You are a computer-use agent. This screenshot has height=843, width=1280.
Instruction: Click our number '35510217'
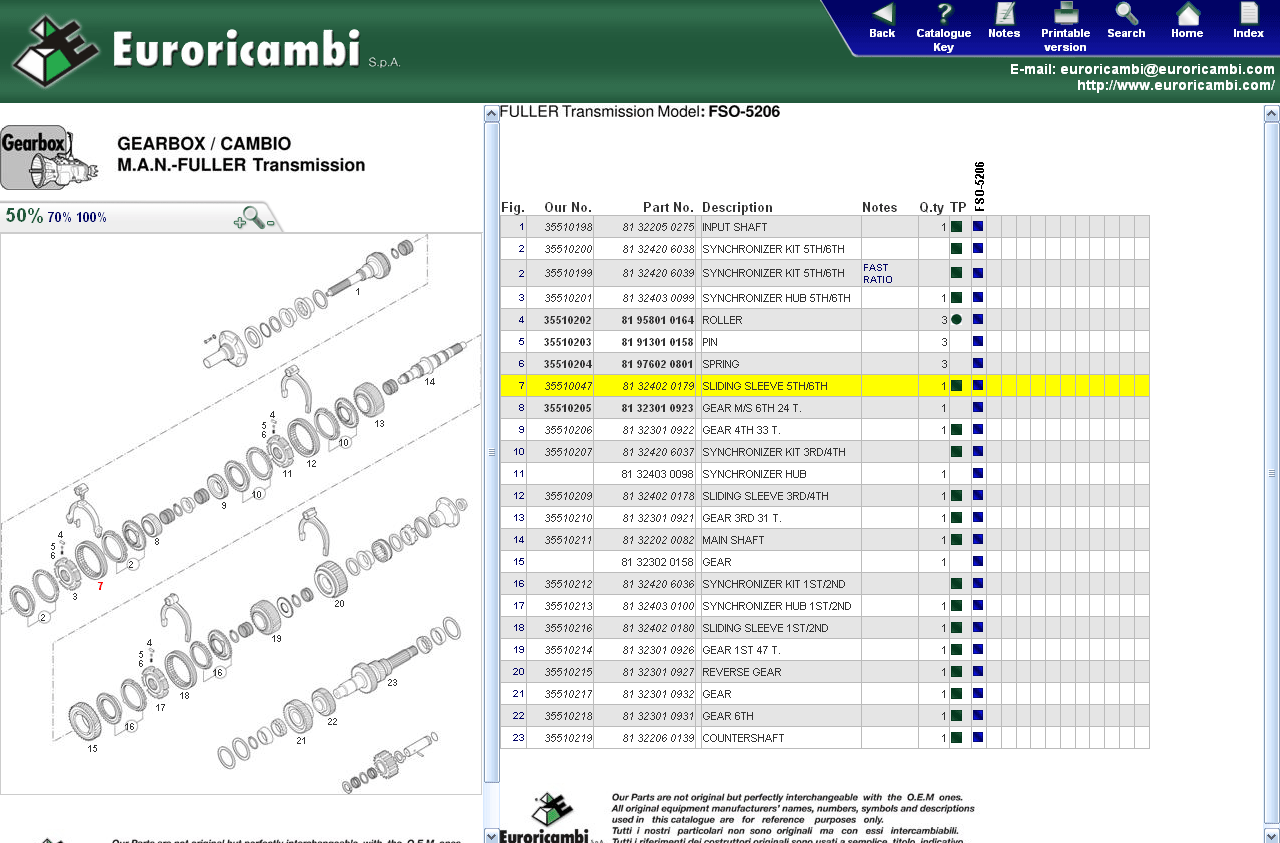(568, 694)
